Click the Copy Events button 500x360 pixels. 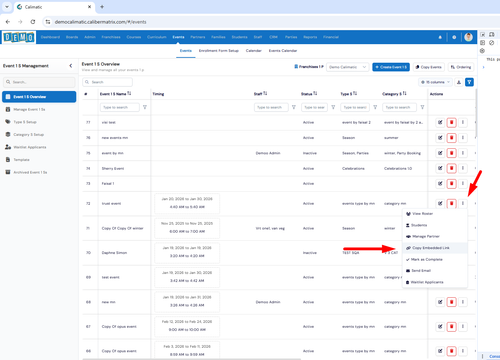428,67
